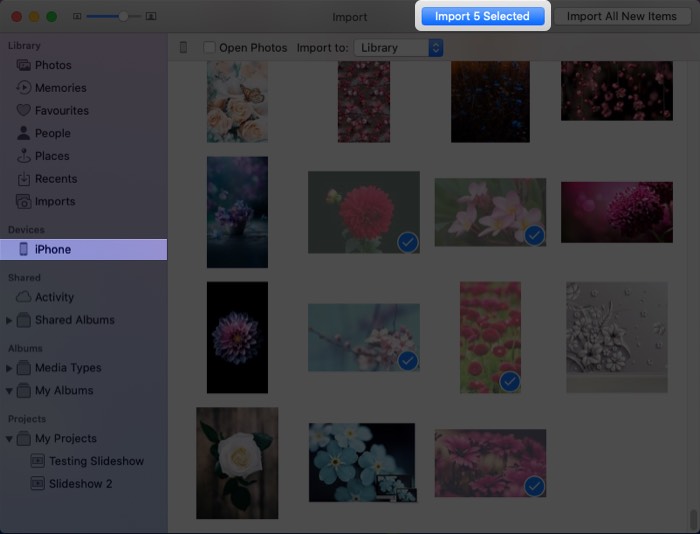Adjust the thumbnail zoom slider
This screenshot has width=700, height=534.
(x=123, y=17)
